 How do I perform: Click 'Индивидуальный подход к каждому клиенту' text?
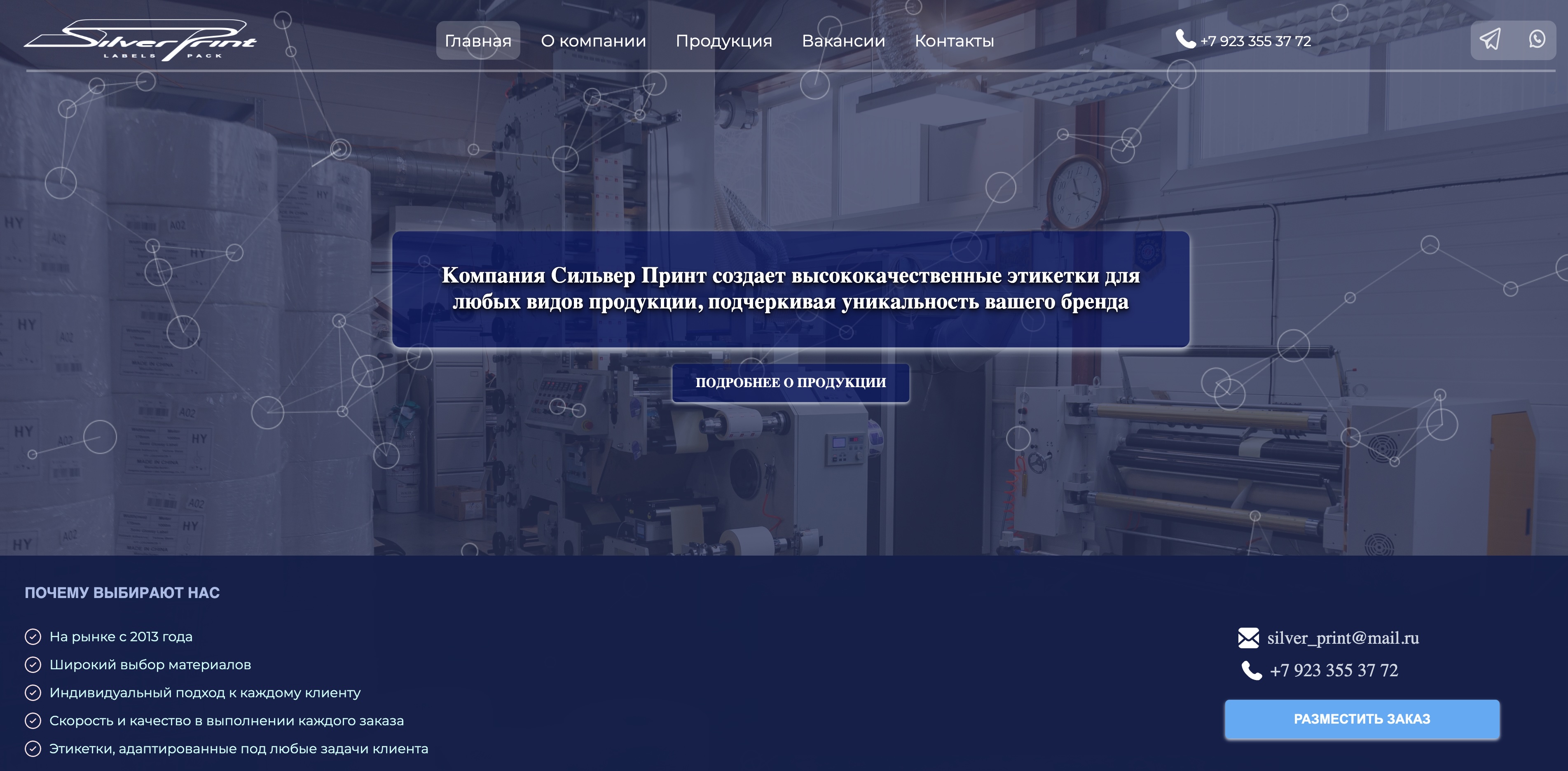[205, 692]
